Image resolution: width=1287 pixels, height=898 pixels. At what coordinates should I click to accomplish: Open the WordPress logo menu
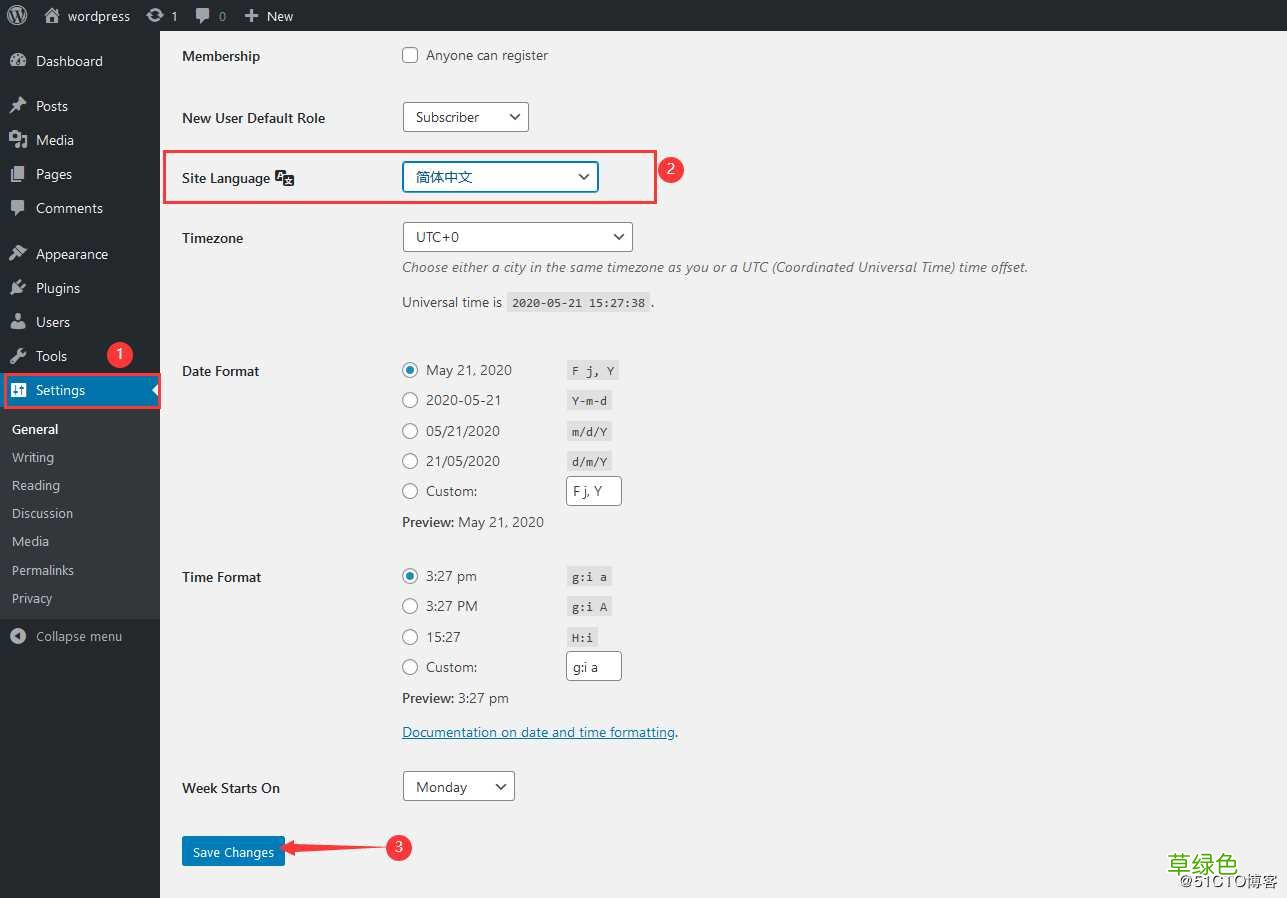[16, 15]
